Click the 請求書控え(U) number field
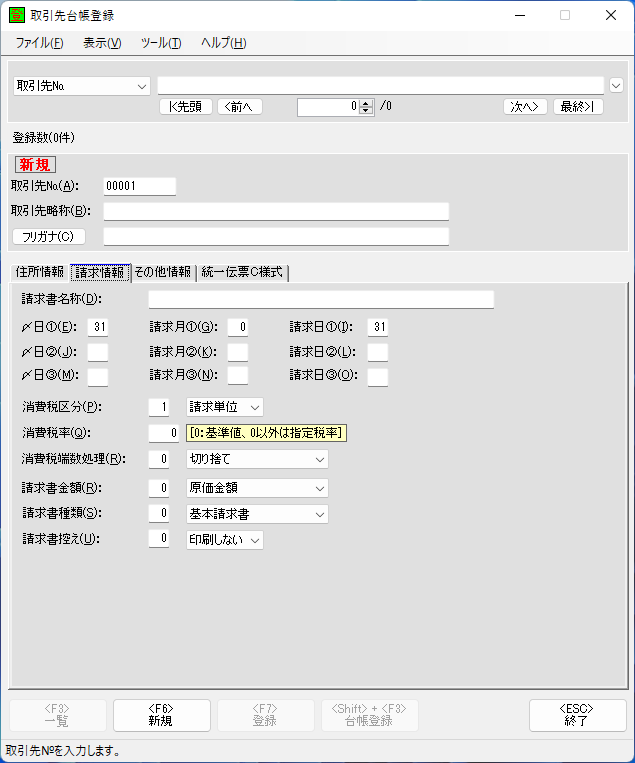The image size is (635, 763). click(x=159, y=539)
